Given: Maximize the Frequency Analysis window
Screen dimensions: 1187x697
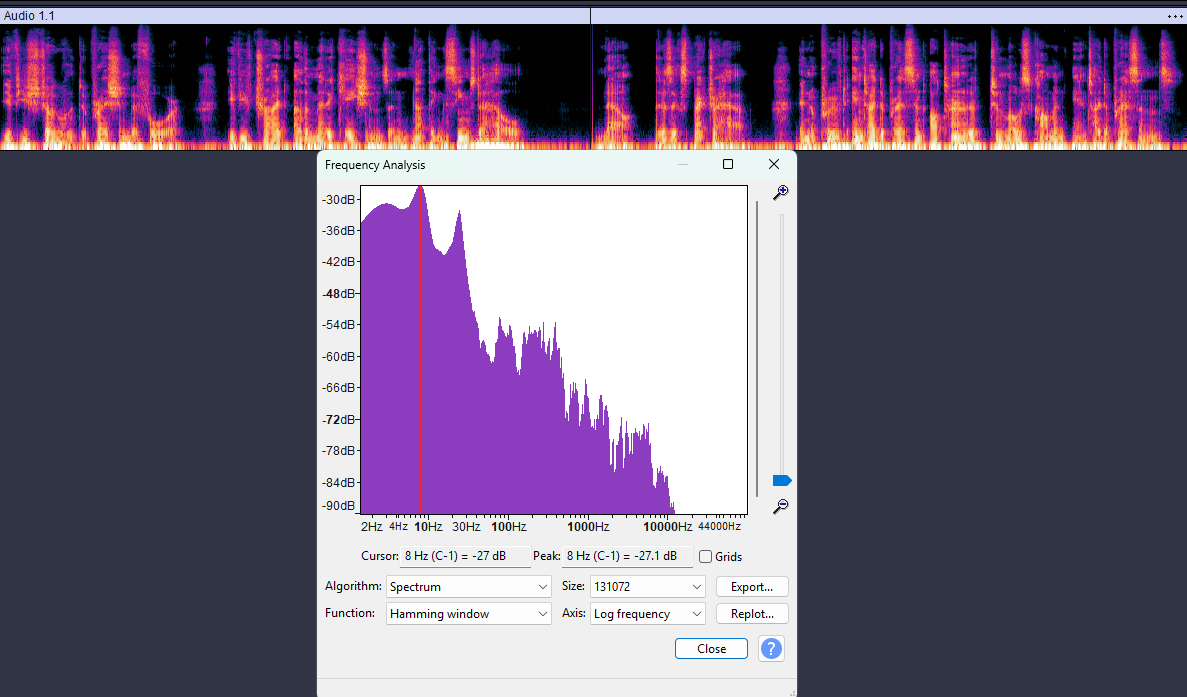Looking at the screenshot, I should (728, 164).
